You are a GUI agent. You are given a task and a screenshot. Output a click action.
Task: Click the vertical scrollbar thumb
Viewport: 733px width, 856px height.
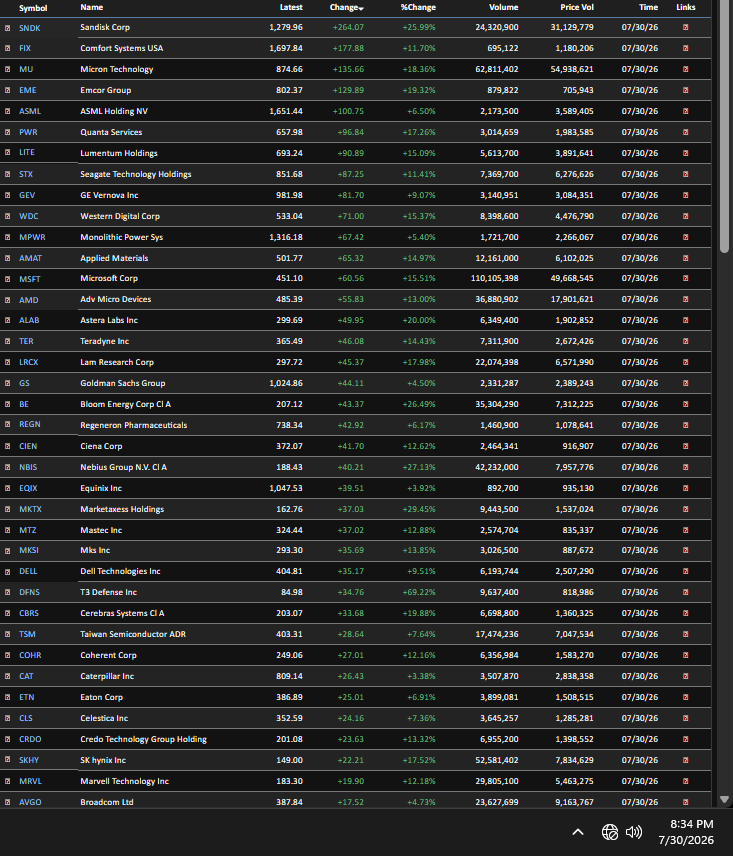(x=724, y=128)
